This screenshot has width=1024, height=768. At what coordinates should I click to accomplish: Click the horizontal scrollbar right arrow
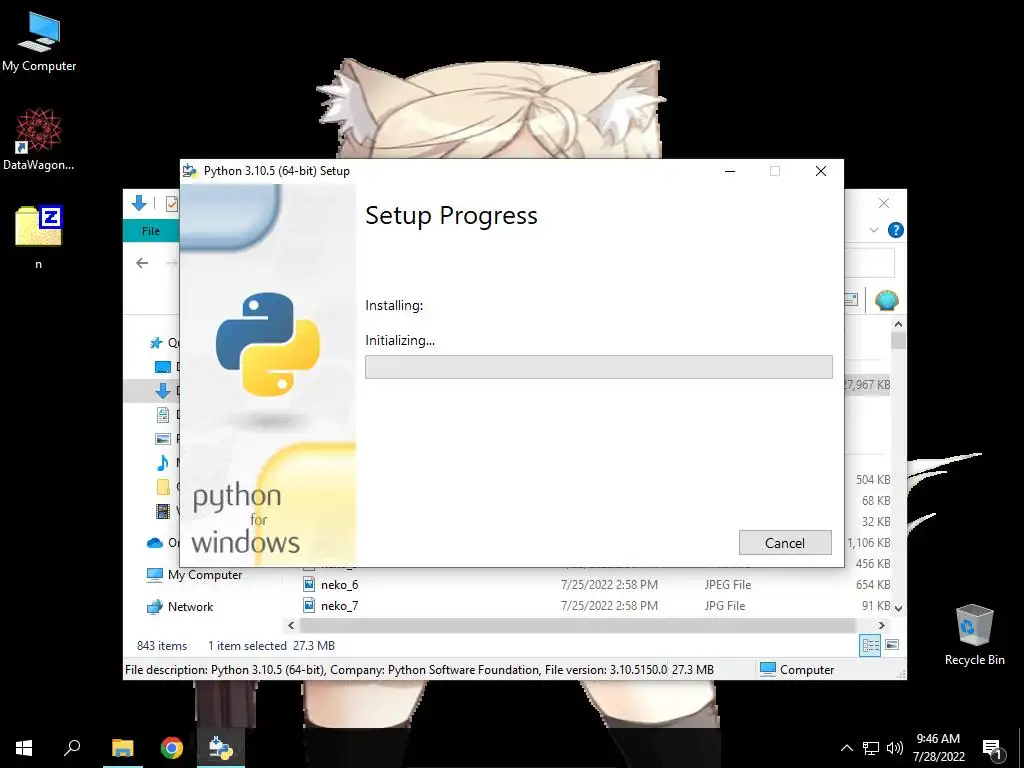pos(882,626)
